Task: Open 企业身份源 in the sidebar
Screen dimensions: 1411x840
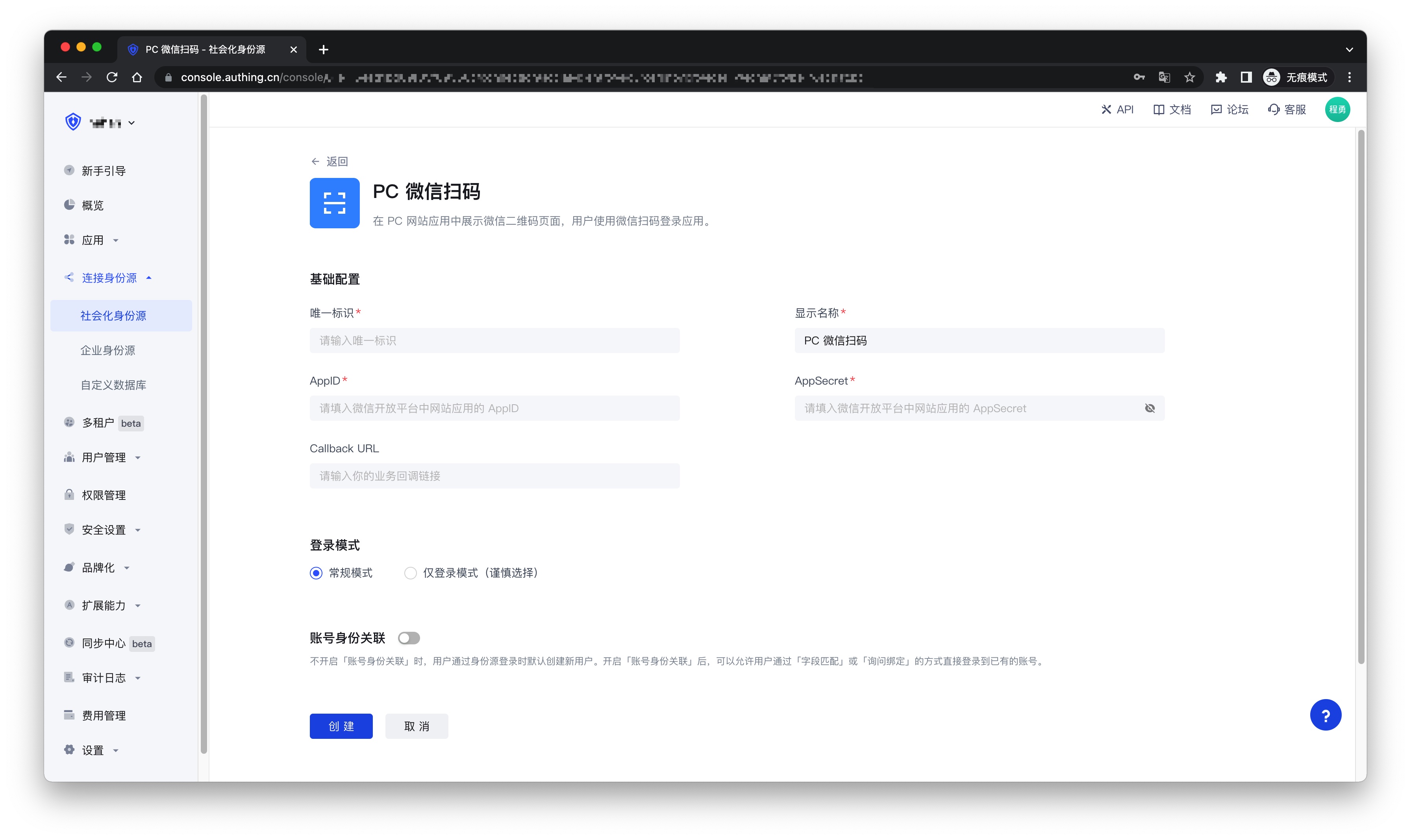Action: (107, 350)
